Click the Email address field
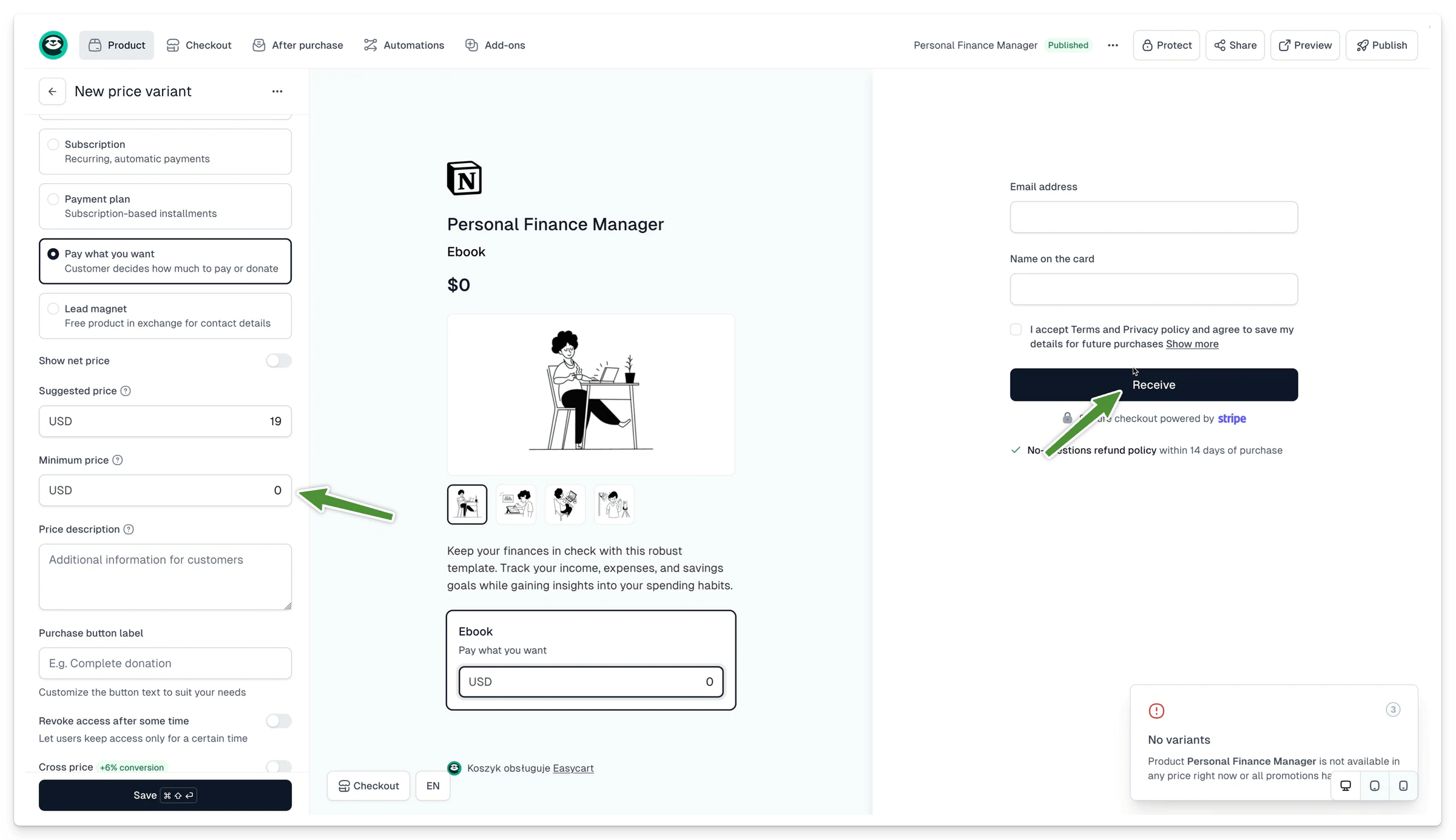Image resolution: width=1456 pixels, height=840 pixels. 1153,217
